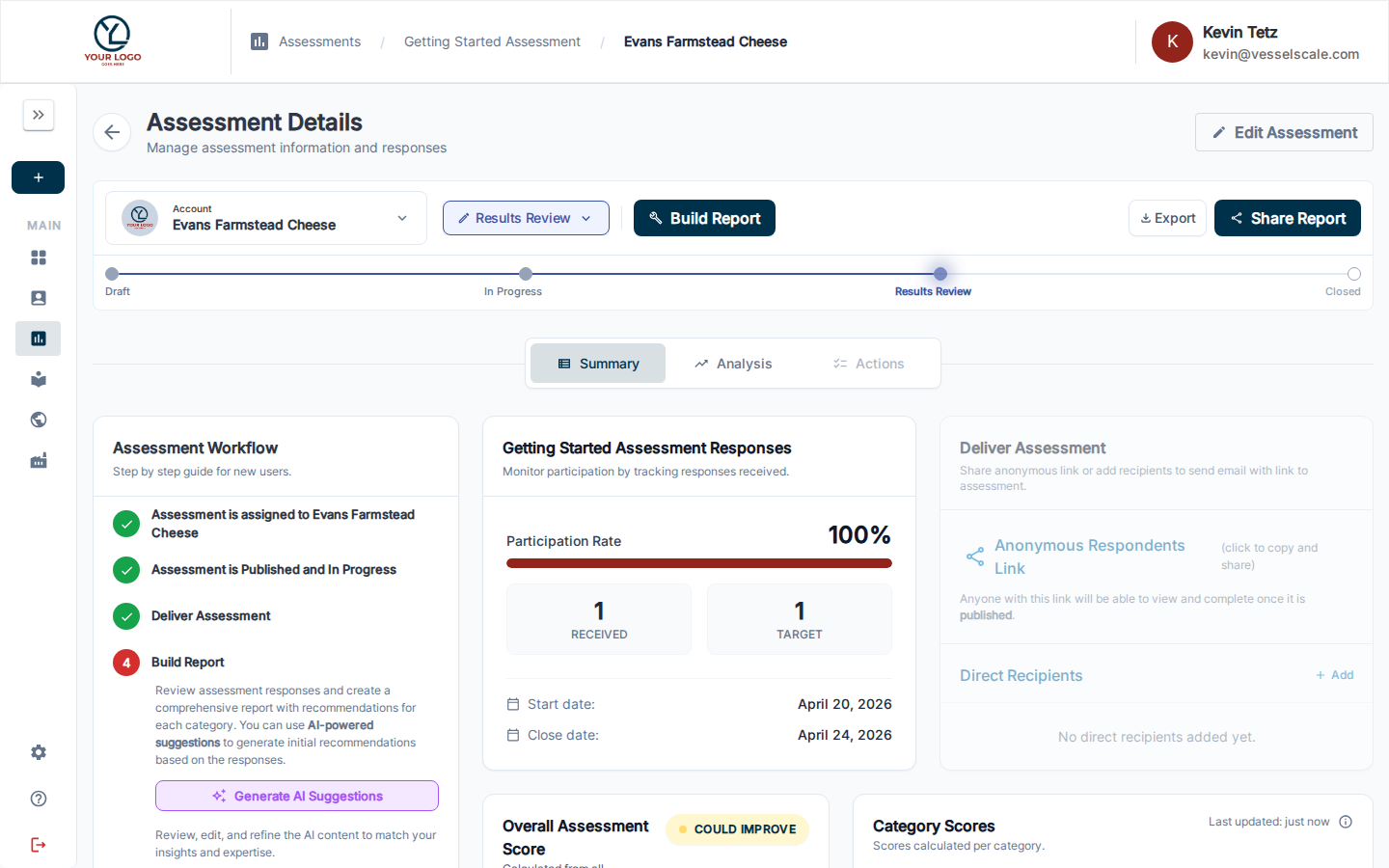Click Share Report button
This screenshot has height=868, width=1389.
click(1288, 218)
